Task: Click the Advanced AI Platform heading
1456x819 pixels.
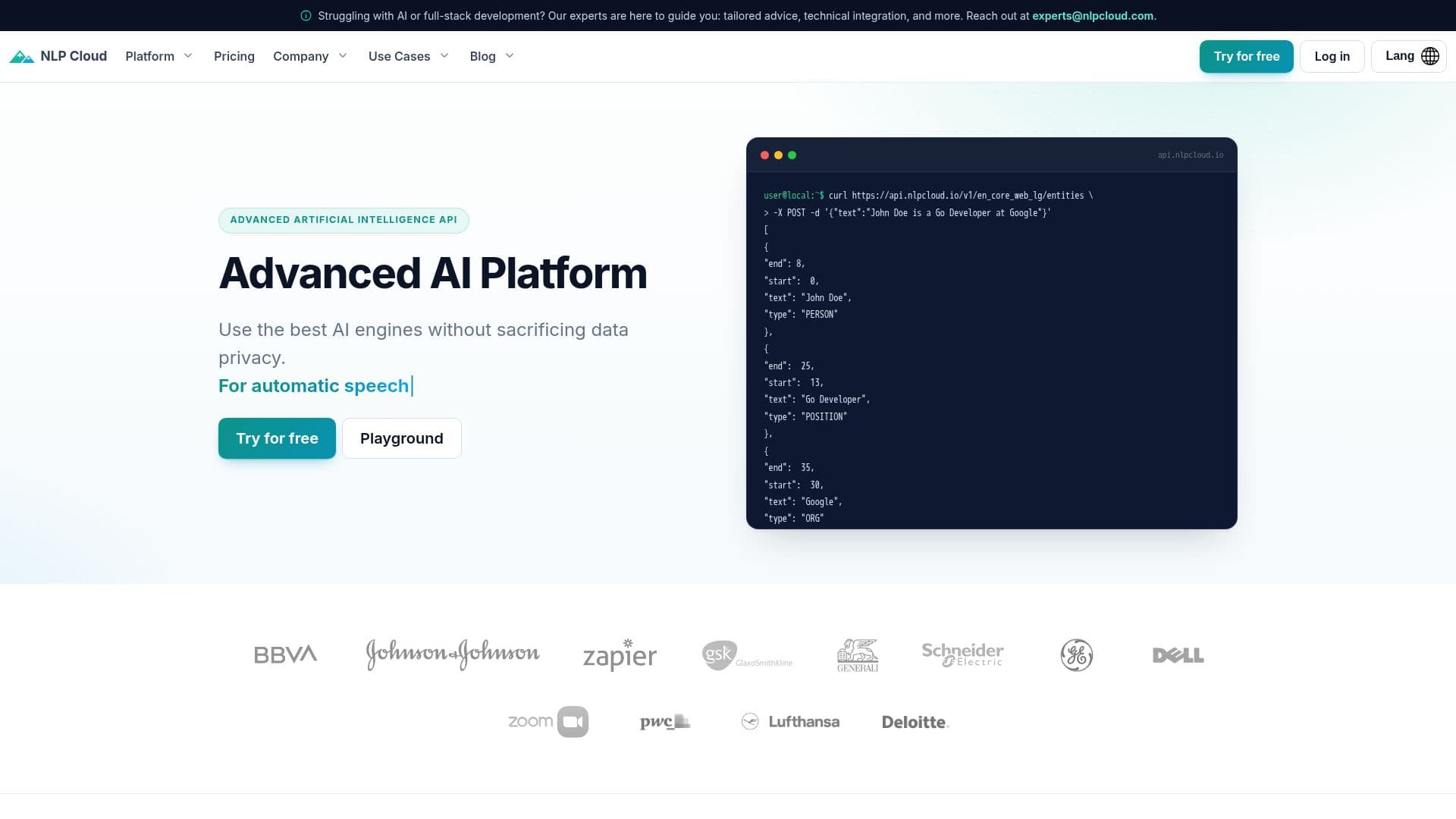Action: tap(433, 273)
